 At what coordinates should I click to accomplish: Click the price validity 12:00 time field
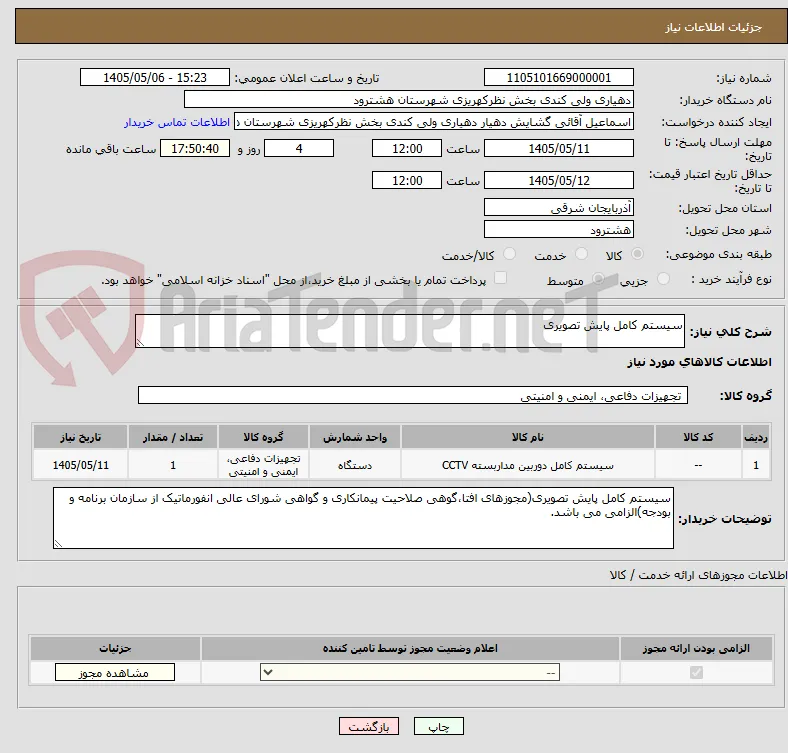pos(407,180)
